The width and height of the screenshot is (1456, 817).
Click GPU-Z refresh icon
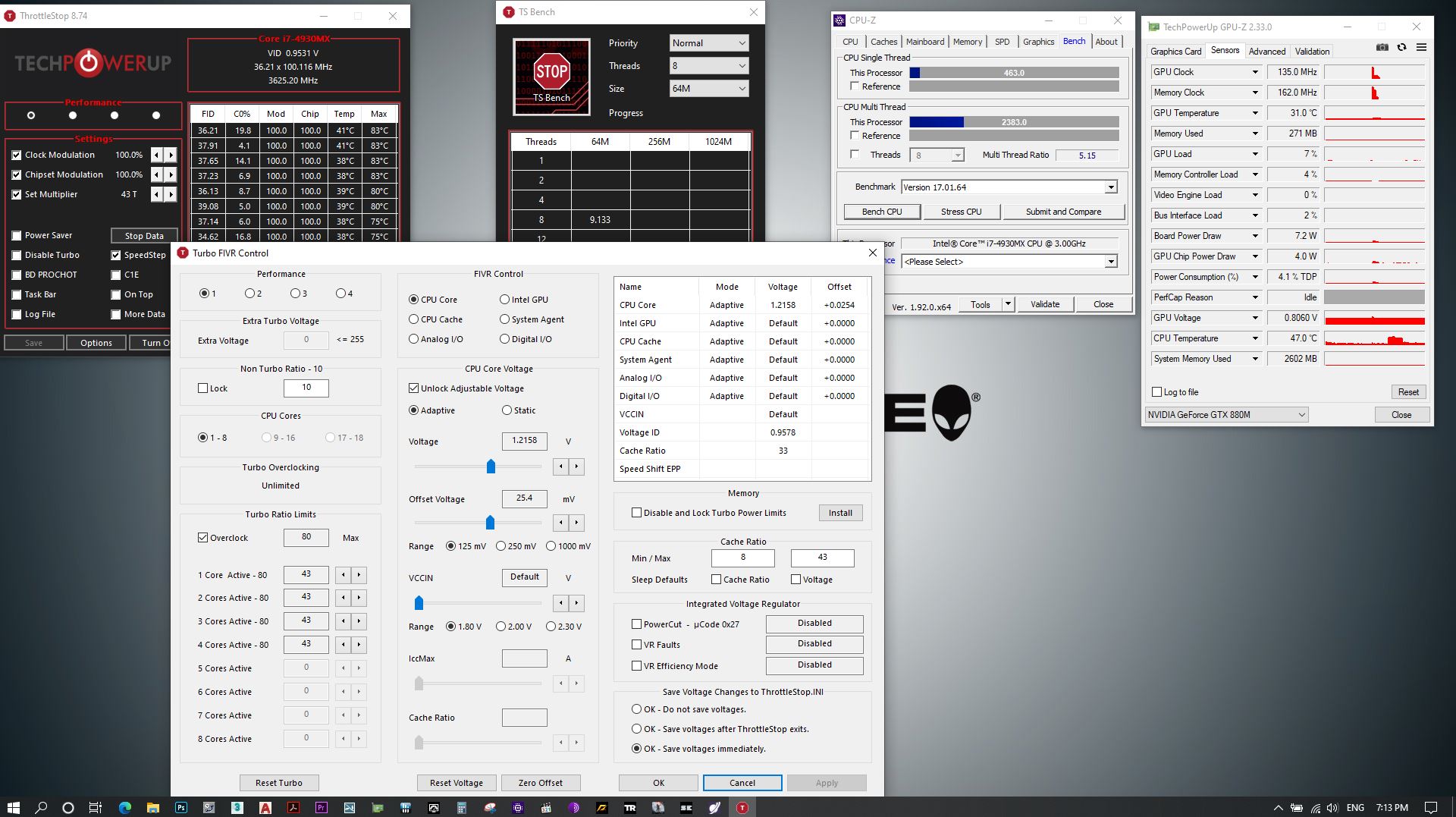tap(1401, 47)
